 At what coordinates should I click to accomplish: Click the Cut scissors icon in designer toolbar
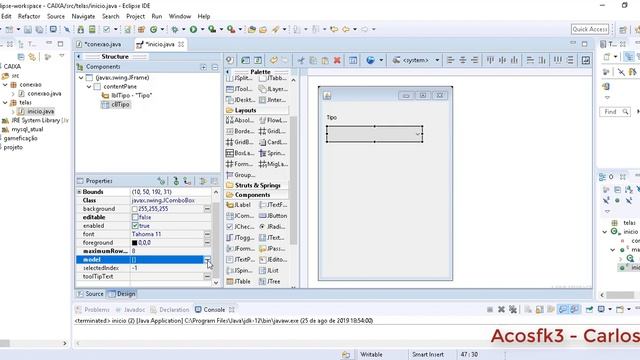[x=301, y=60]
